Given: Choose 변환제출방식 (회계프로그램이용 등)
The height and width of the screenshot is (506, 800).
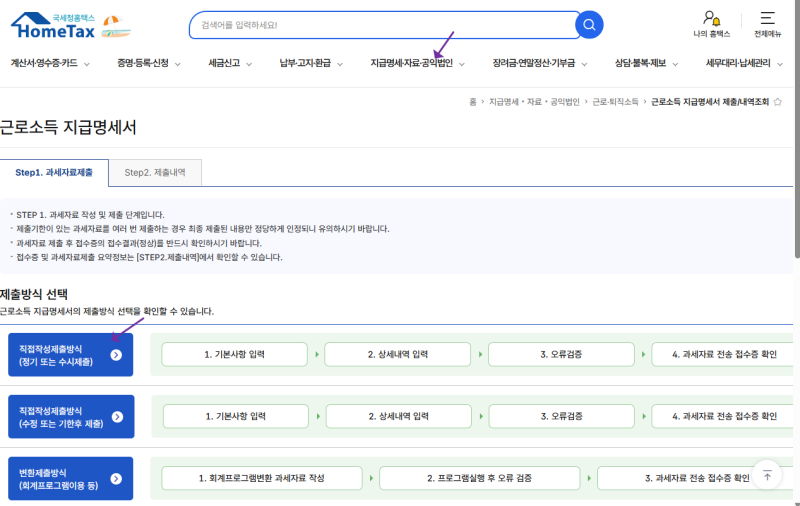Looking at the screenshot, I should pyautogui.click(x=70, y=478).
